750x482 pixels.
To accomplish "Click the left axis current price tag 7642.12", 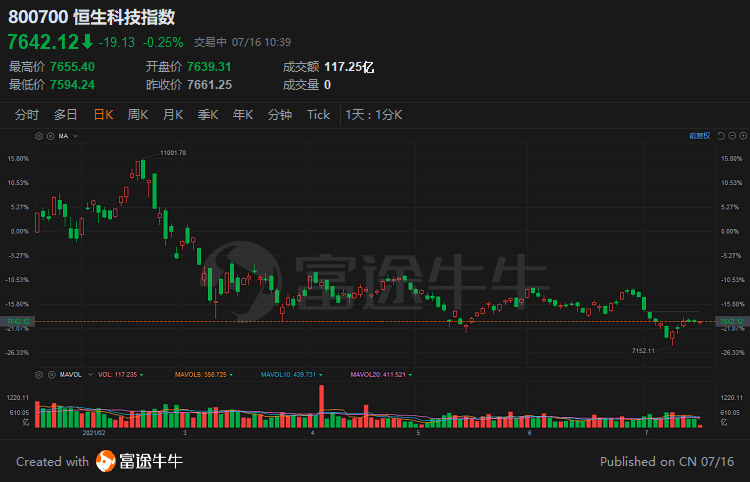I will (18, 321).
